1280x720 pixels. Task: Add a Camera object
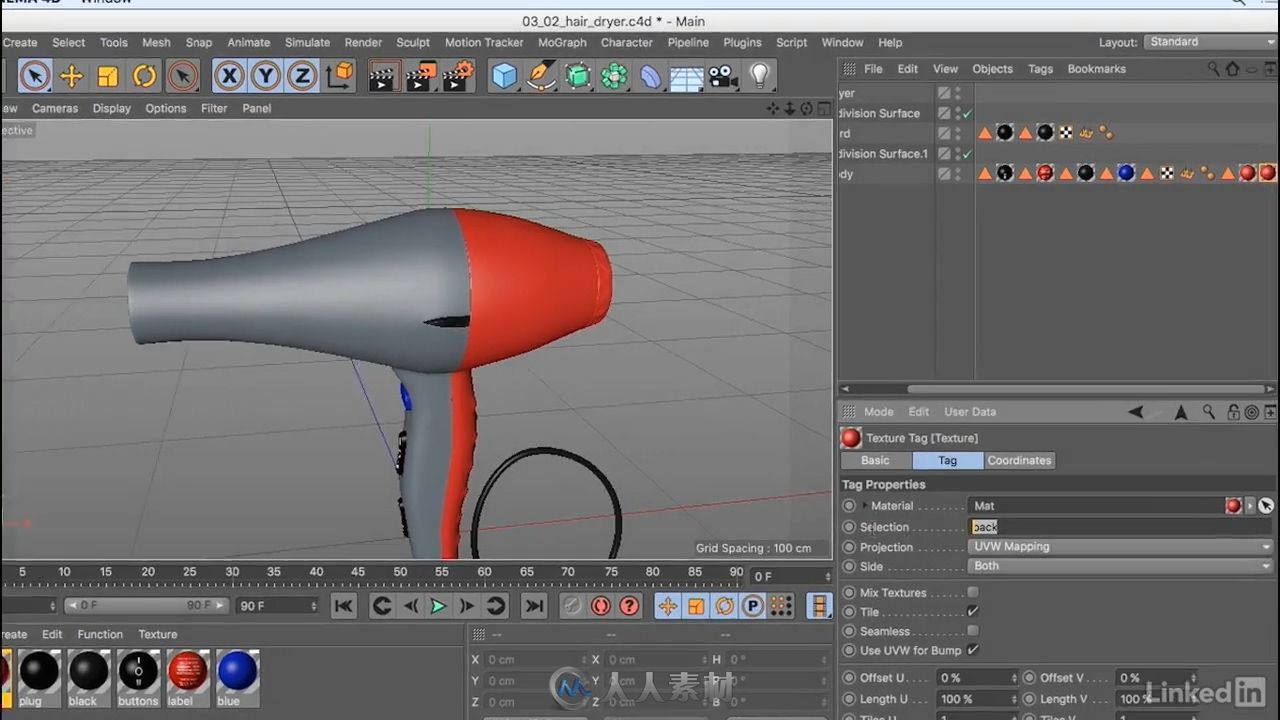(x=723, y=76)
